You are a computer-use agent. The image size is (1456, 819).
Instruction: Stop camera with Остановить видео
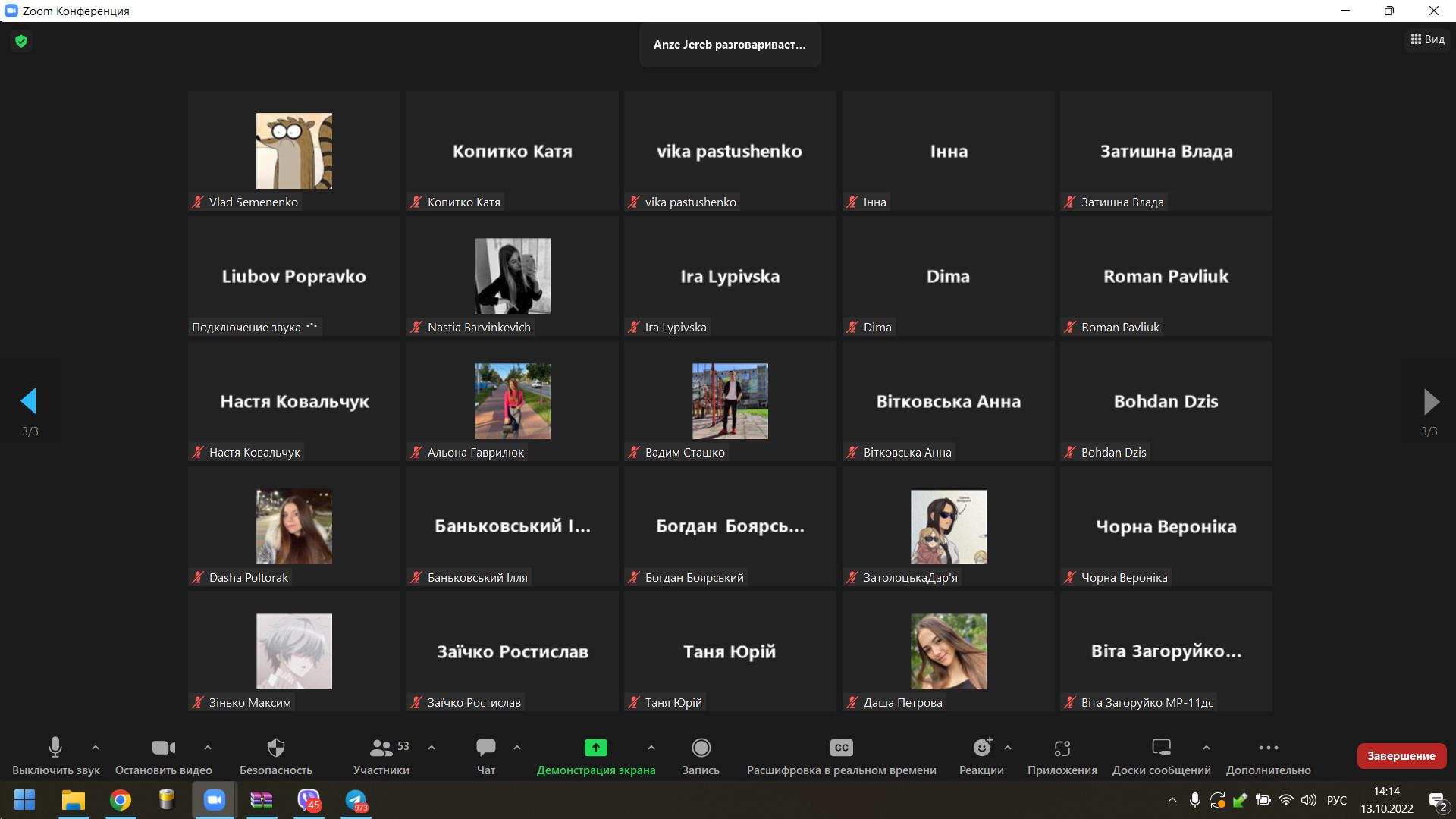[163, 748]
